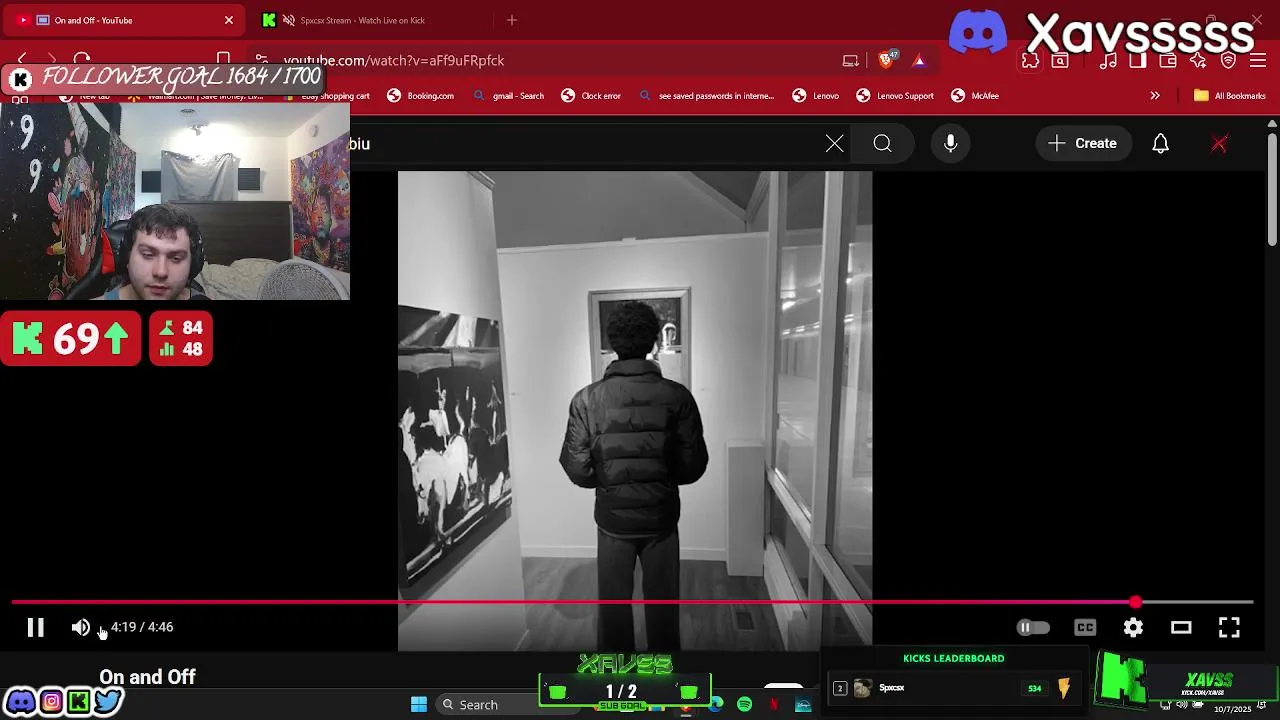The height and width of the screenshot is (720, 1280).
Task: Open the player settings gear
Action: tap(1133, 627)
